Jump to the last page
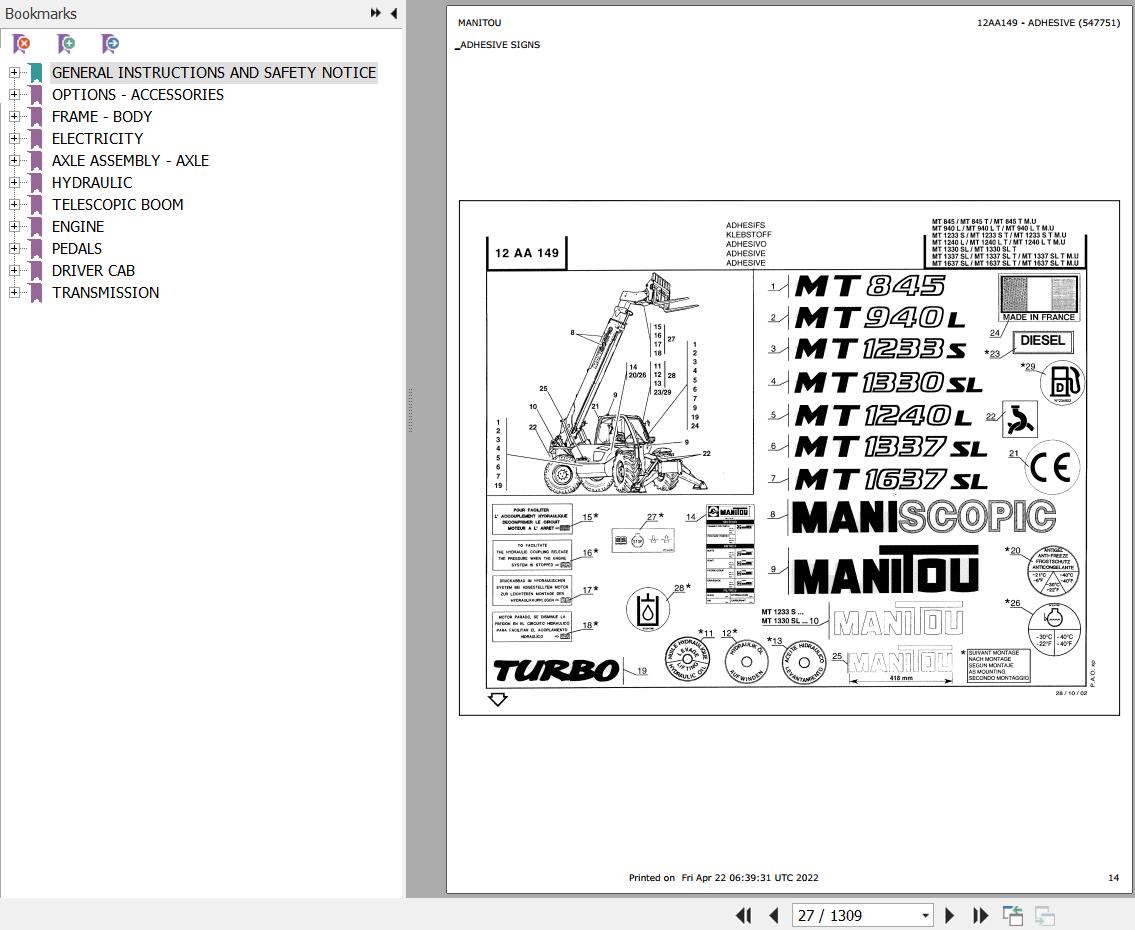The height and width of the screenshot is (930, 1135). tap(979, 915)
